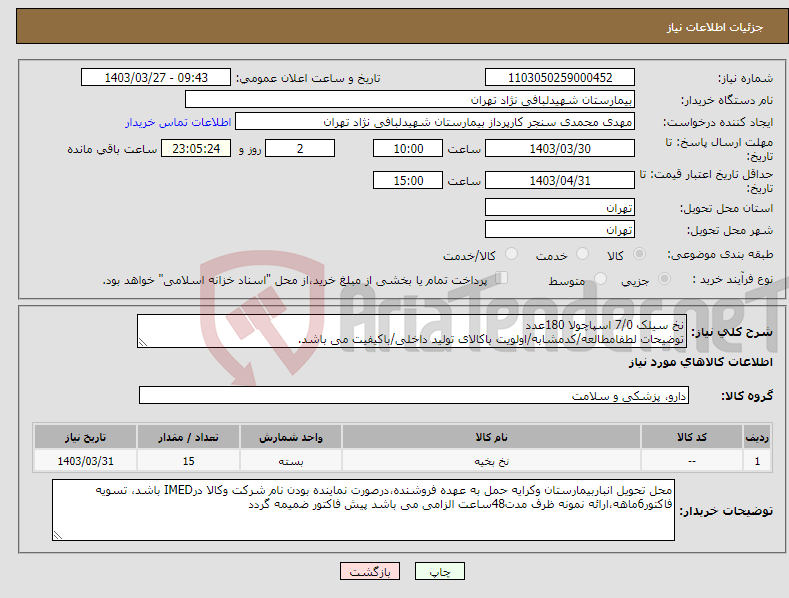Click the delivery city field تهران

pos(560,230)
